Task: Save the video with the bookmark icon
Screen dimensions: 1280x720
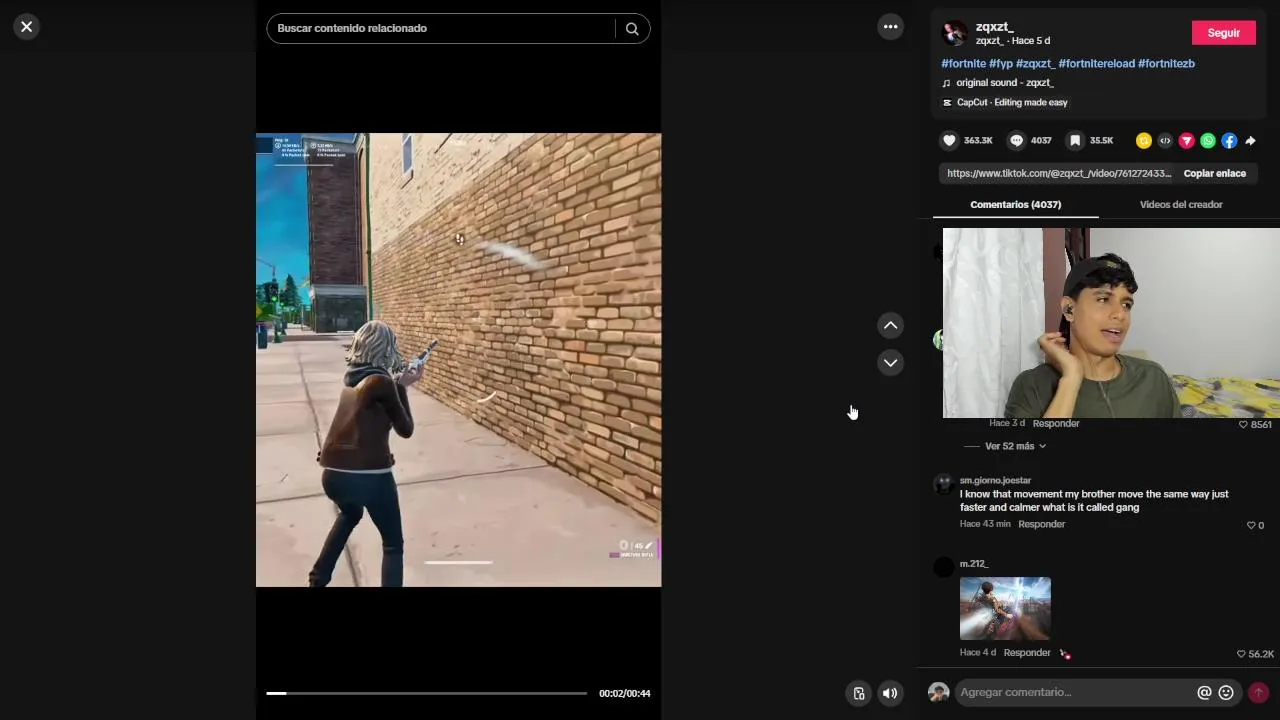Action: coord(1075,141)
